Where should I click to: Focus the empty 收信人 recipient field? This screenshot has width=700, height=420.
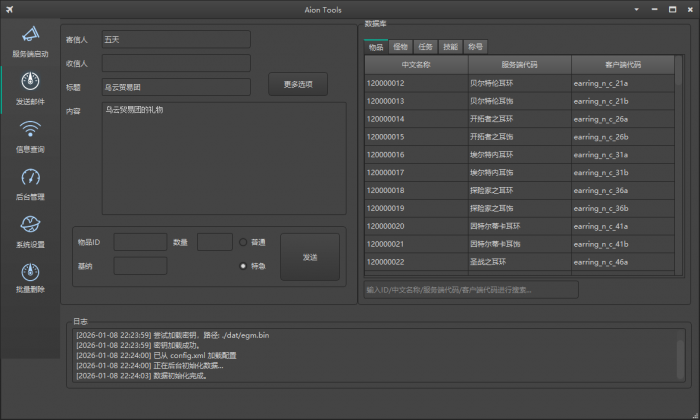pyautogui.click(x=176, y=63)
